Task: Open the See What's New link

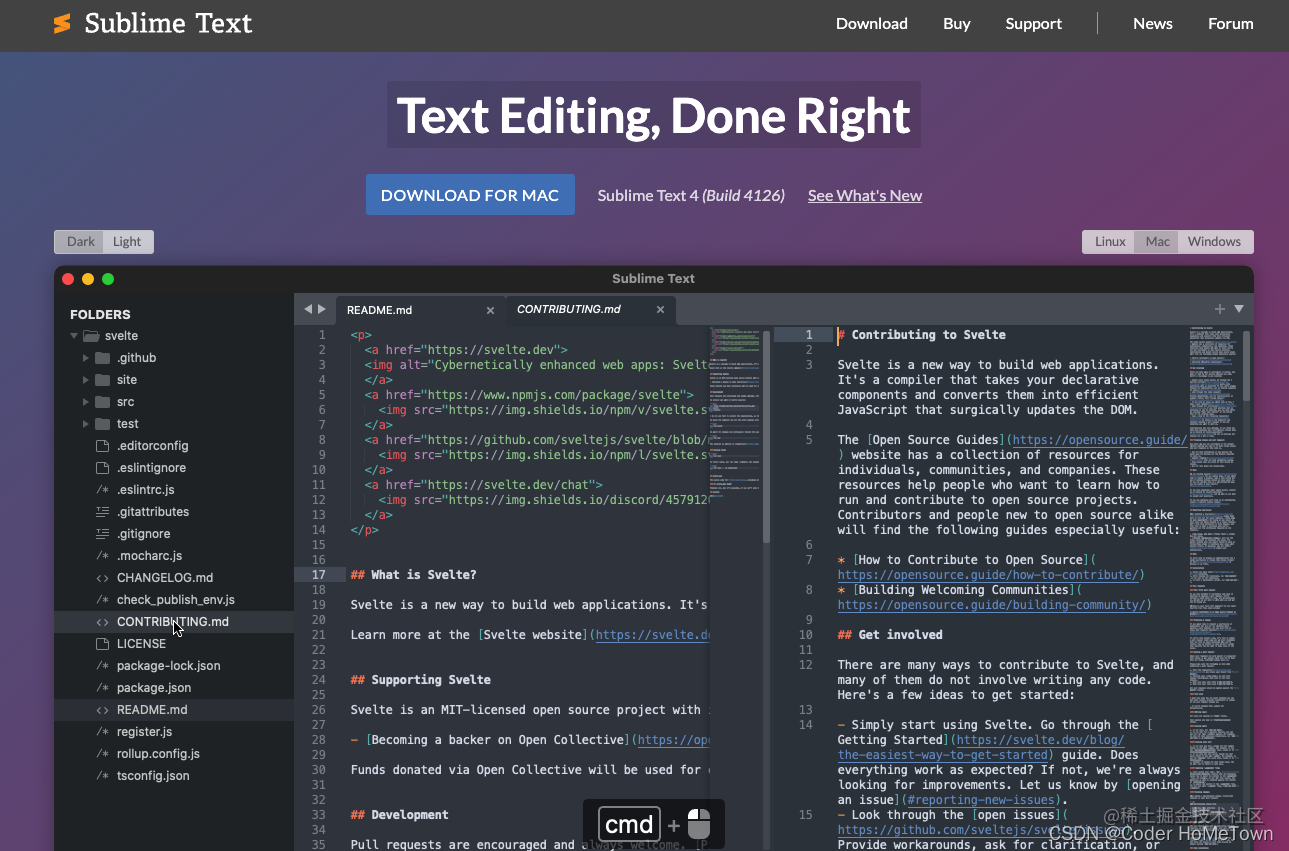Action: click(865, 196)
